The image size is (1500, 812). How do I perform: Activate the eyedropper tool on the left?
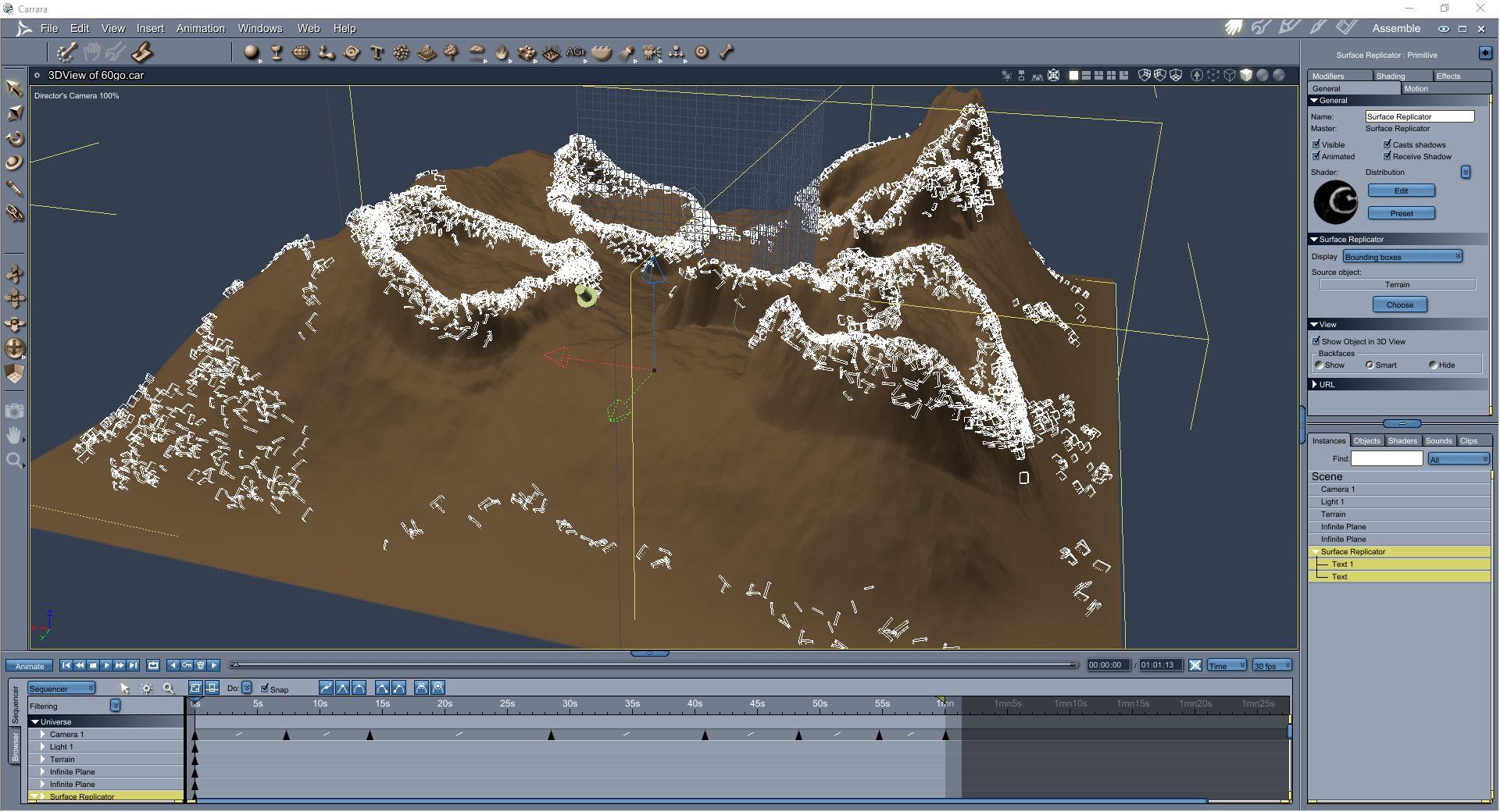pos(14,188)
